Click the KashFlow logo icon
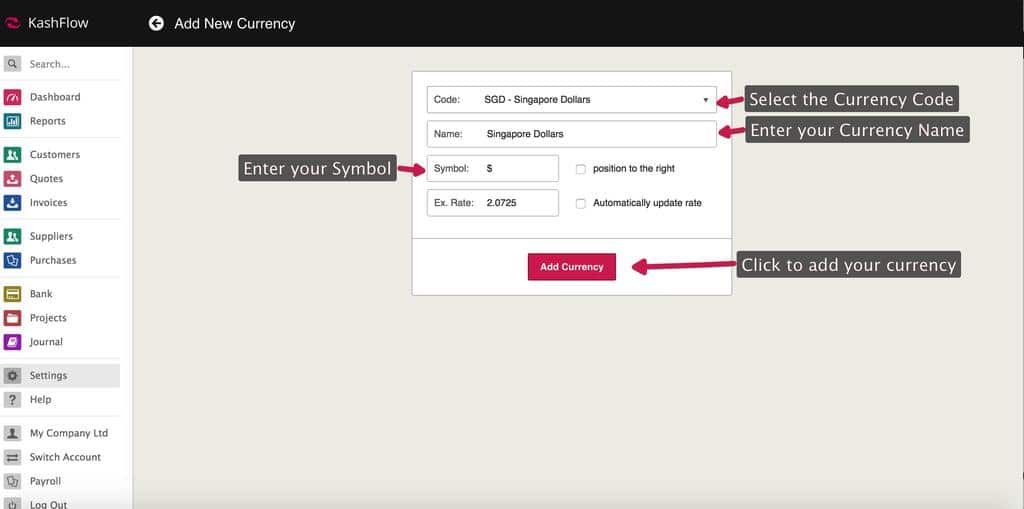The height and width of the screenshot is (509, 1024). (x=13, y=23)
